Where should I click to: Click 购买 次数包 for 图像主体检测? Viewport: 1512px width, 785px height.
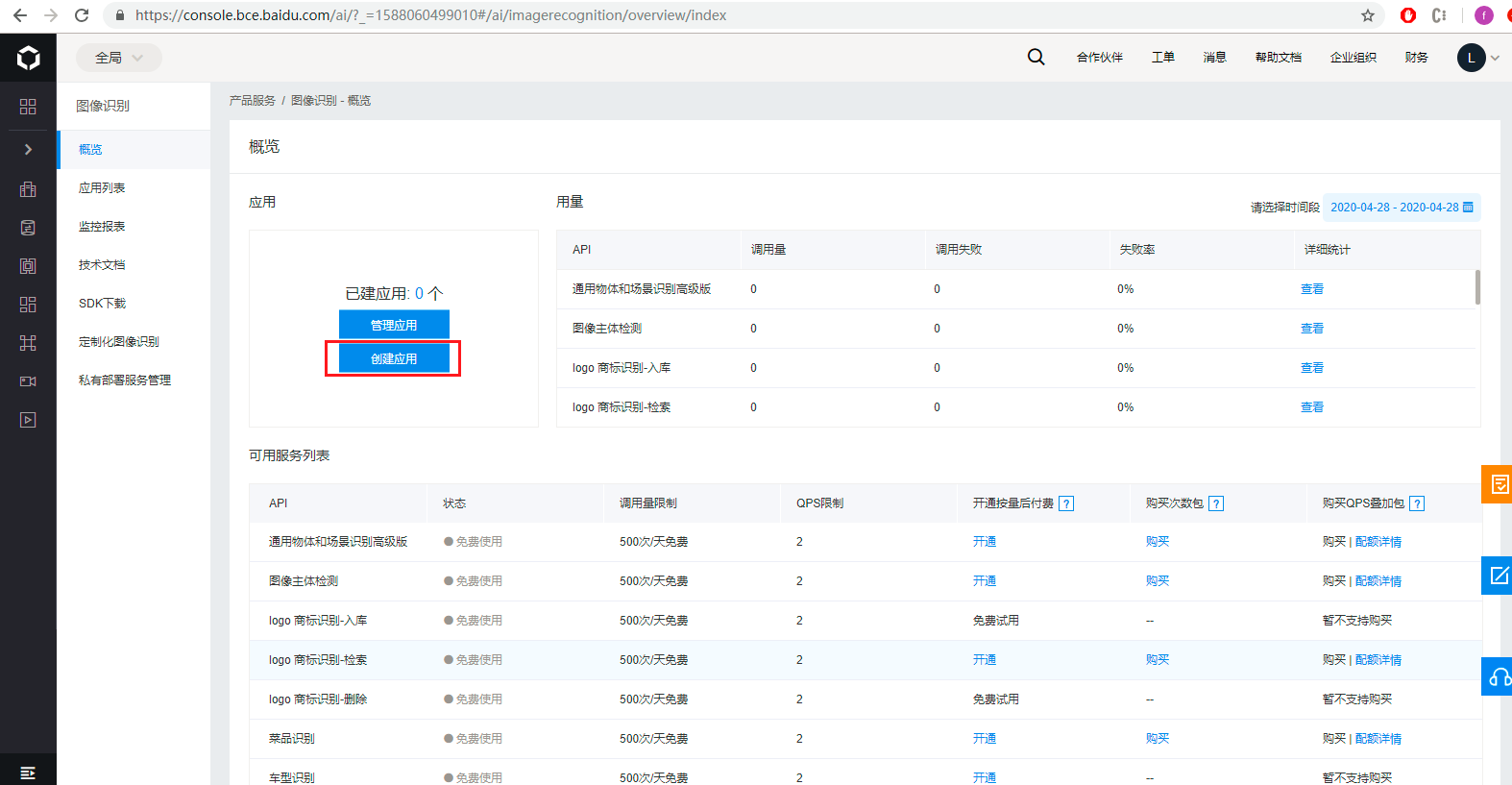point(1157,581)
